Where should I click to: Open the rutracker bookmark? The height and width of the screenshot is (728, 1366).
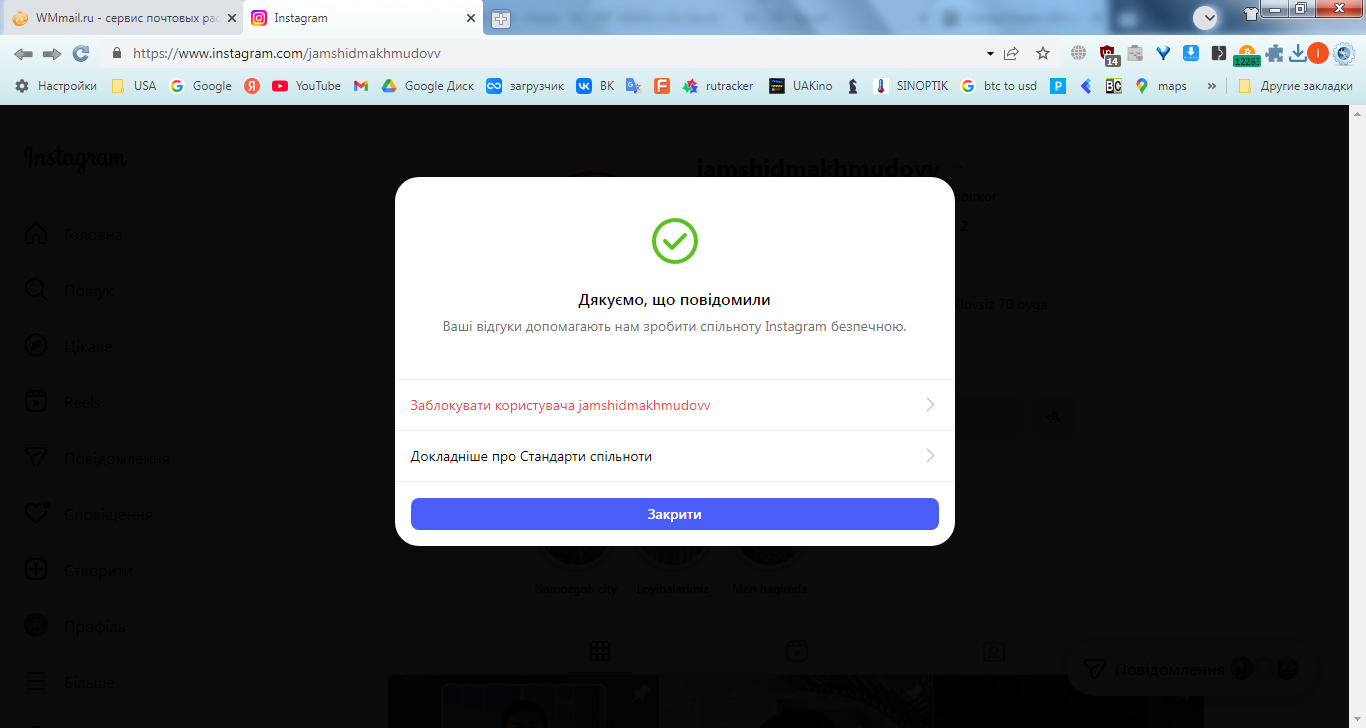point(718,86)
